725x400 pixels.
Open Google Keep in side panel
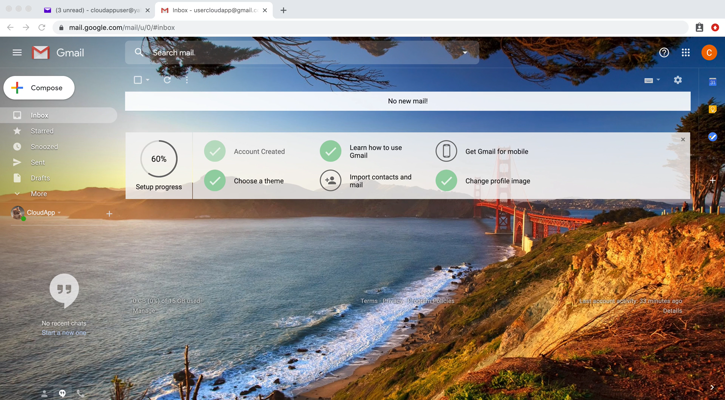[x=712, y=109]
